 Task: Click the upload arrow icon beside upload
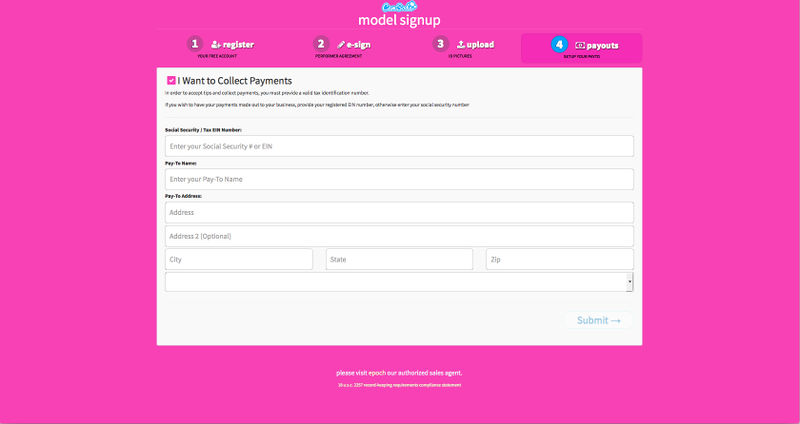point(460,45)
